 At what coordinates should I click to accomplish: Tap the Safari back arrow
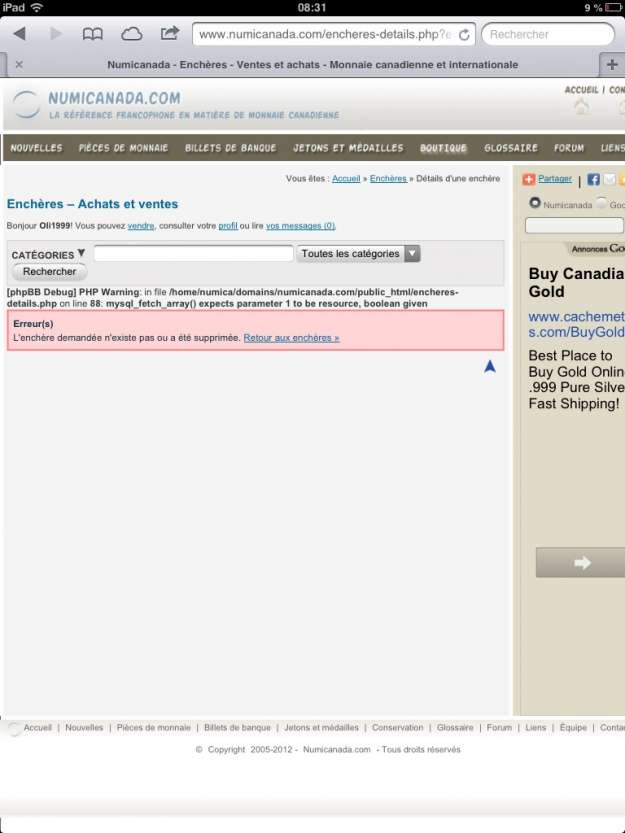(20, 34)
